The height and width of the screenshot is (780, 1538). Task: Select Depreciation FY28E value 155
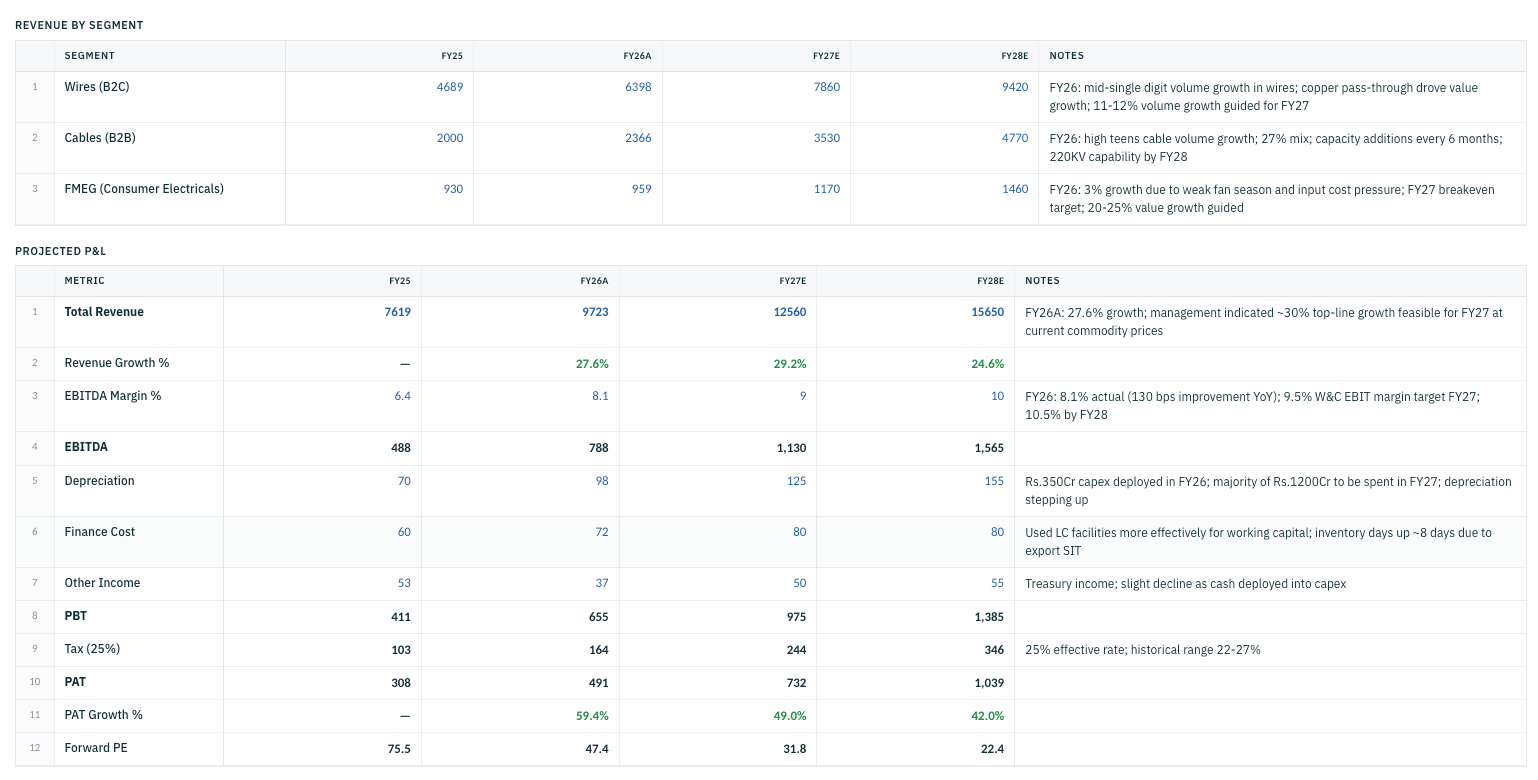pyautogui.click(x=994, y=481)
